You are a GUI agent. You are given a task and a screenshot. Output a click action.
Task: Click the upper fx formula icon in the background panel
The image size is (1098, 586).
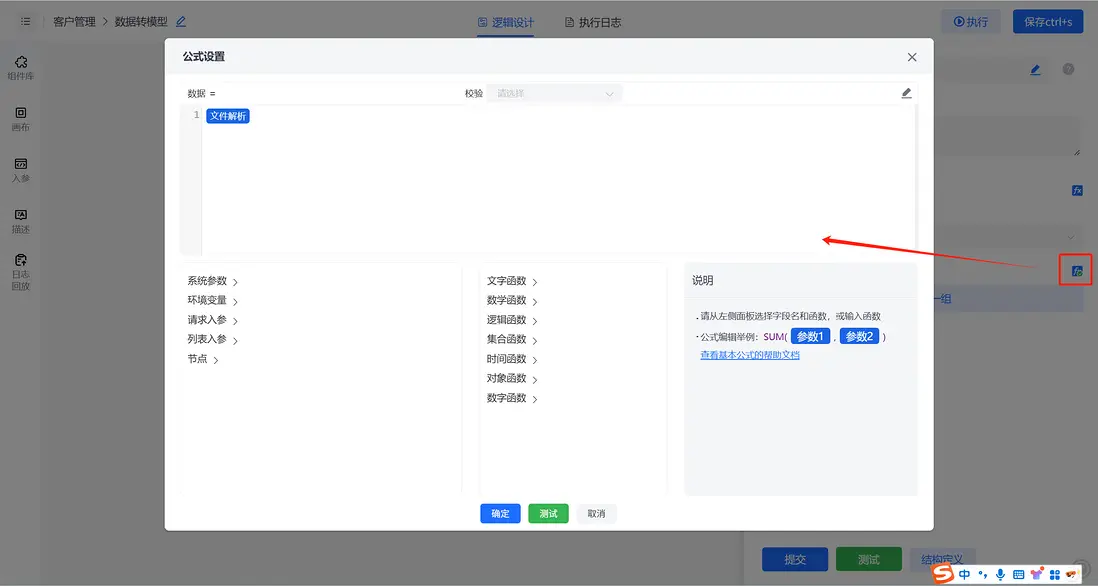coord(1077,190)
